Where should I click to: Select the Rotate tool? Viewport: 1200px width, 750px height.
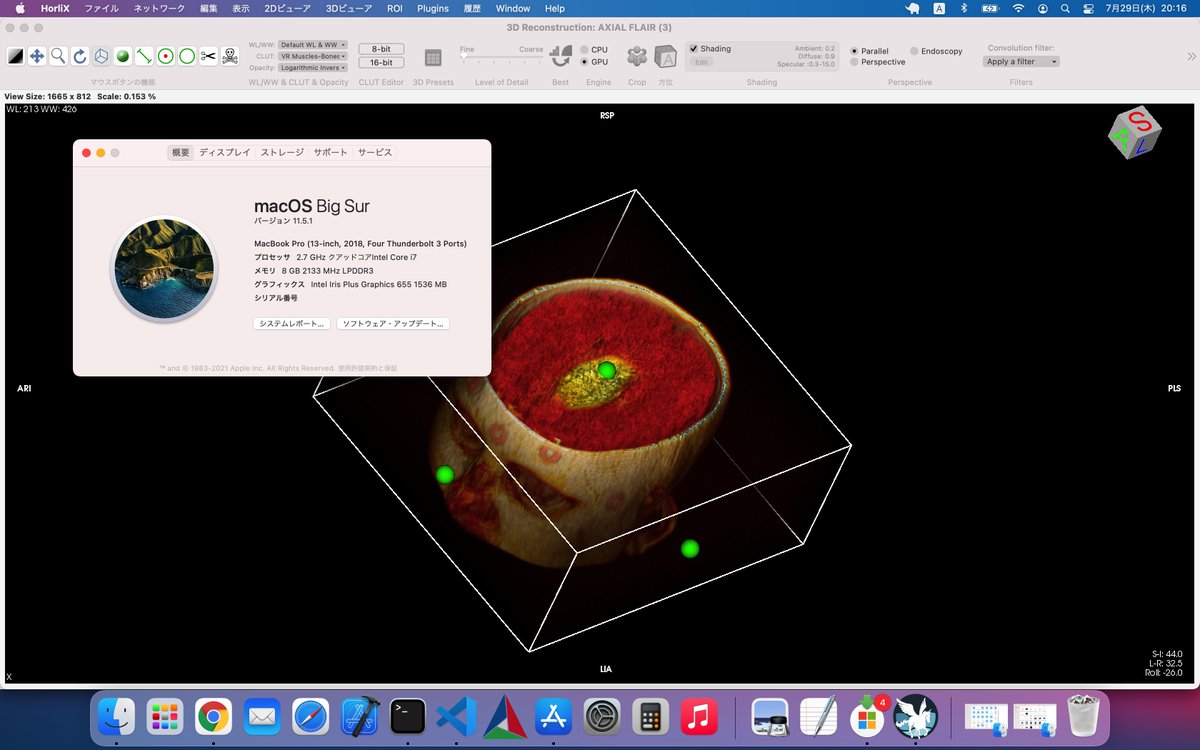(x=80, y=56)
